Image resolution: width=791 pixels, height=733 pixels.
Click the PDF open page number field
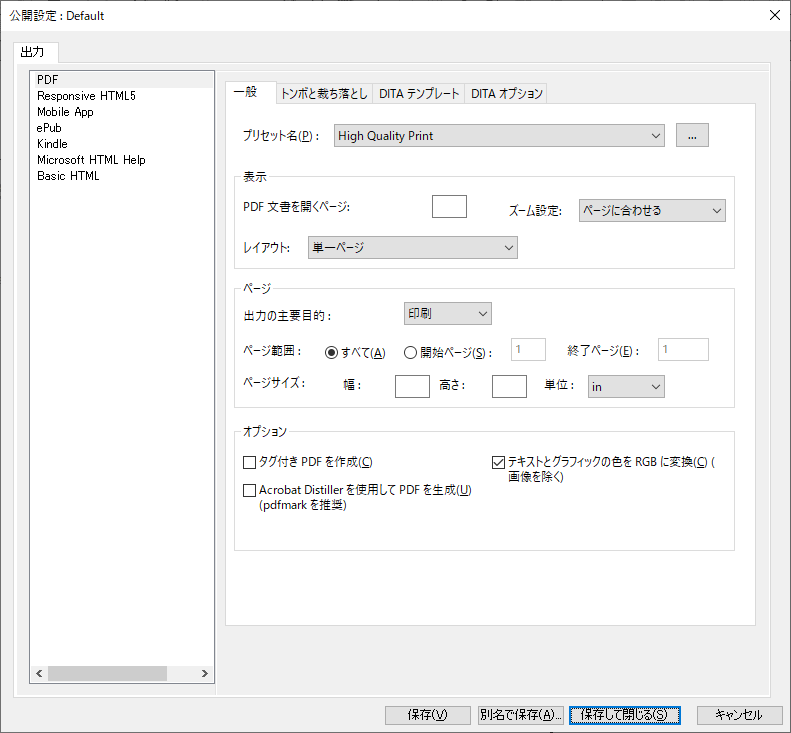pyautogui.click(x=449, y=206)
